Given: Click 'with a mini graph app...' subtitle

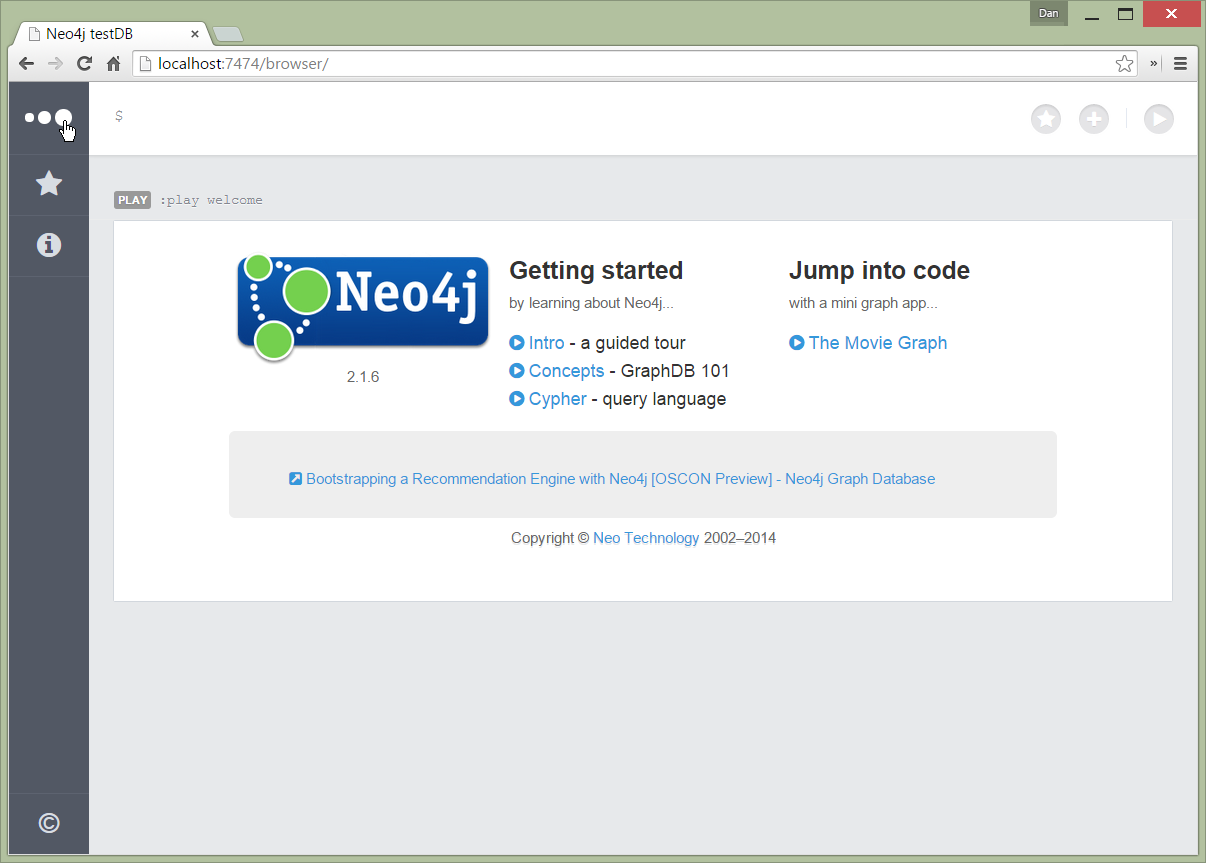Looking at the screenshot, I should [x=863, y=303].
